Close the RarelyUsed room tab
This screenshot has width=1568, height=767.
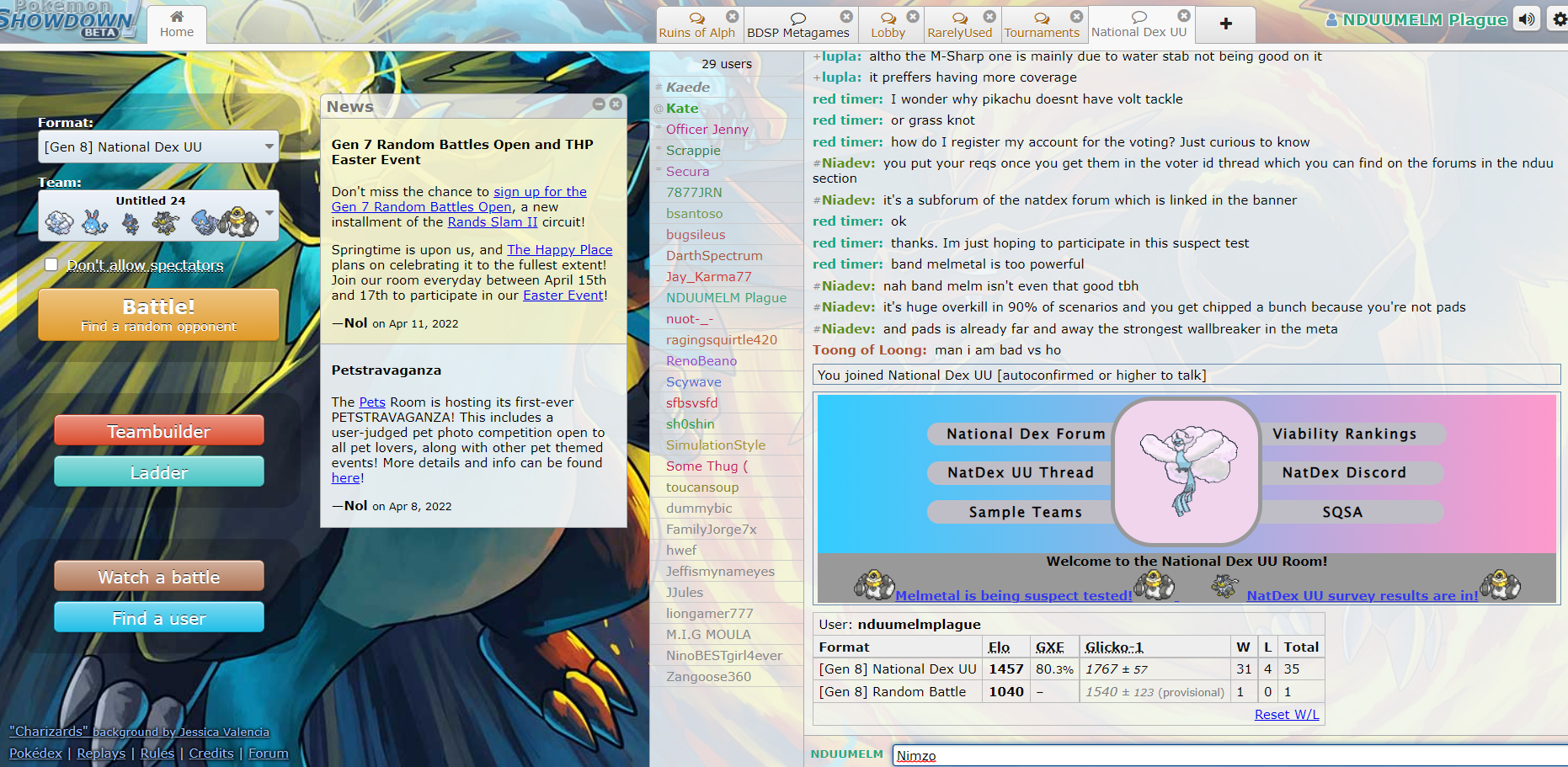(989, 16)
